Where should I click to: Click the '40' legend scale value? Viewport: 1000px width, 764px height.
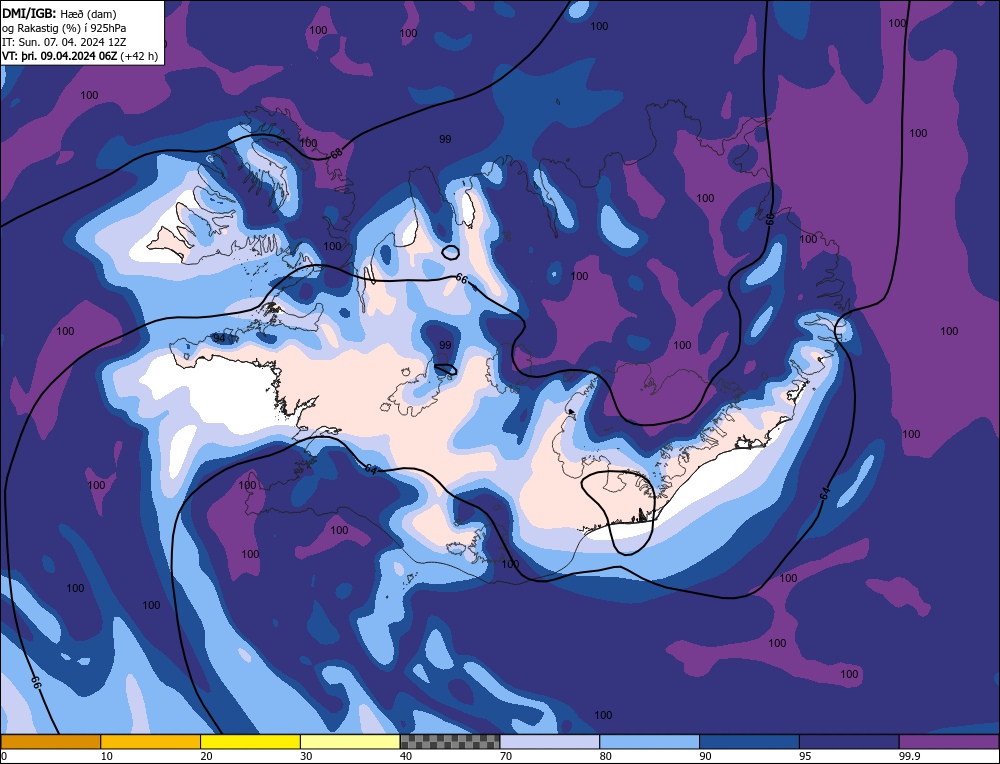406,756
